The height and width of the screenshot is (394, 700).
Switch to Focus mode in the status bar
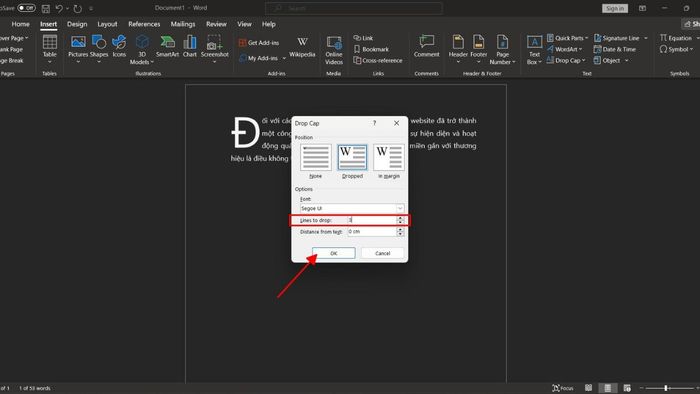click(562, 388)
